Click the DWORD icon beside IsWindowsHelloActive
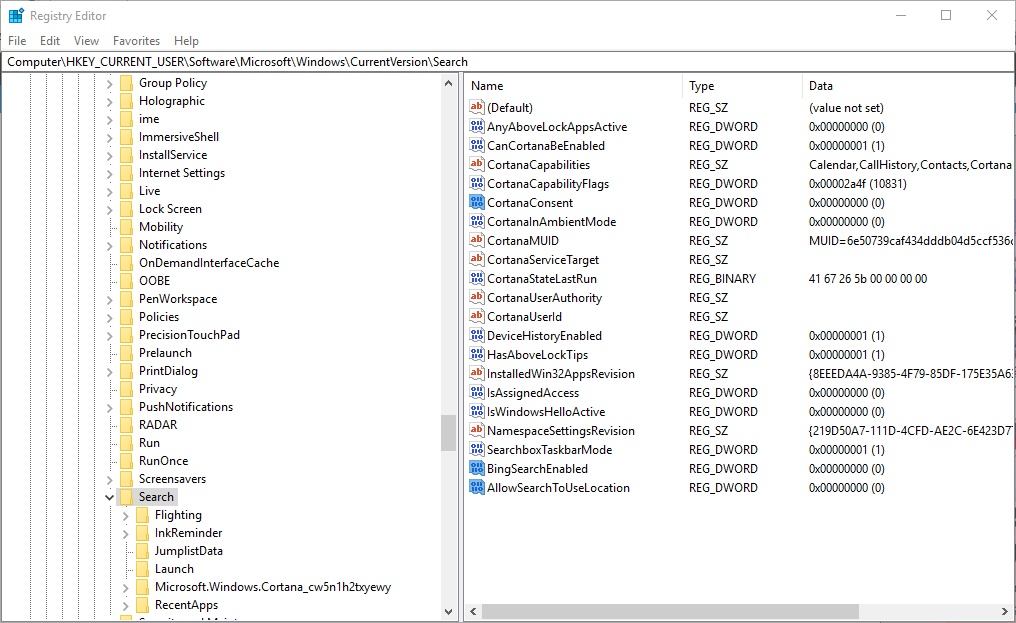This screenshot has width=1016, height=623. coord(477,411)
